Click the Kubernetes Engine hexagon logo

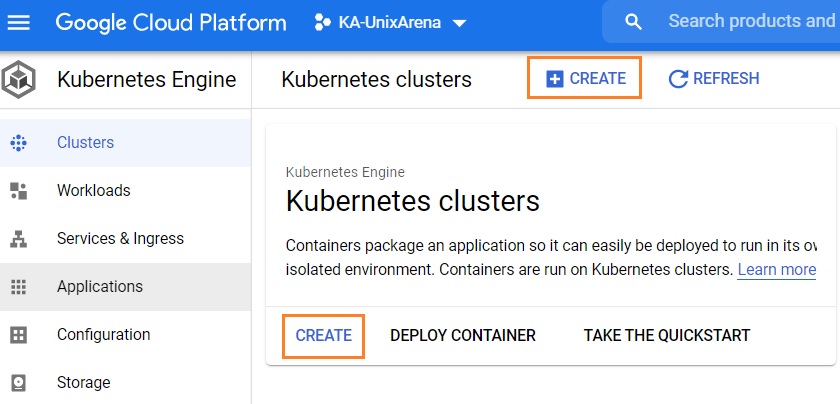point(18,80)
